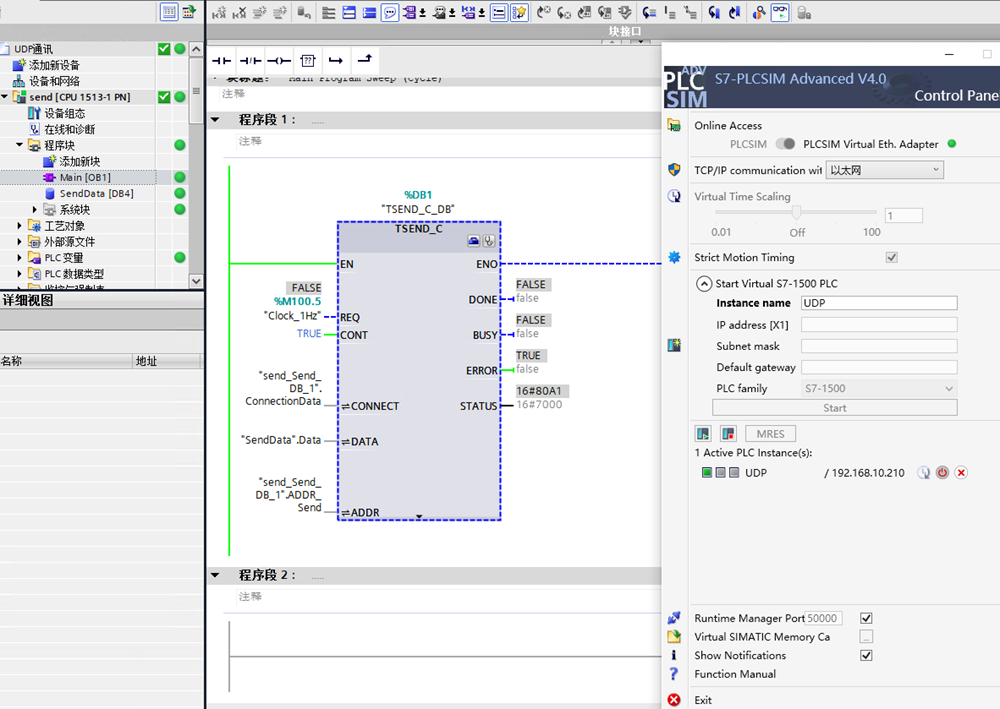Toggle PLCSIM Virtual Eth. Adapter switch
Viewport: 1000px width, 709px height.
(787, 144)
